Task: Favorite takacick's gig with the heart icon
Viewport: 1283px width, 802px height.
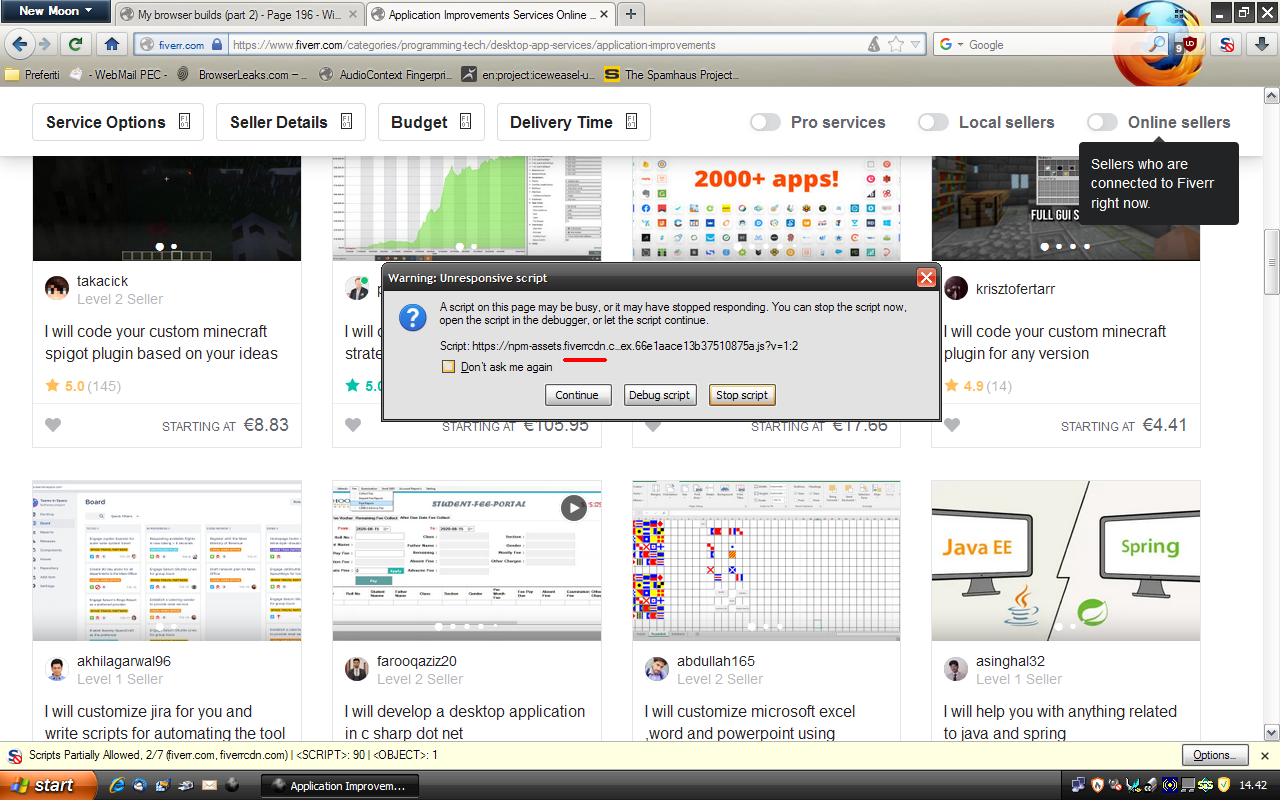Action: point(53,425)
